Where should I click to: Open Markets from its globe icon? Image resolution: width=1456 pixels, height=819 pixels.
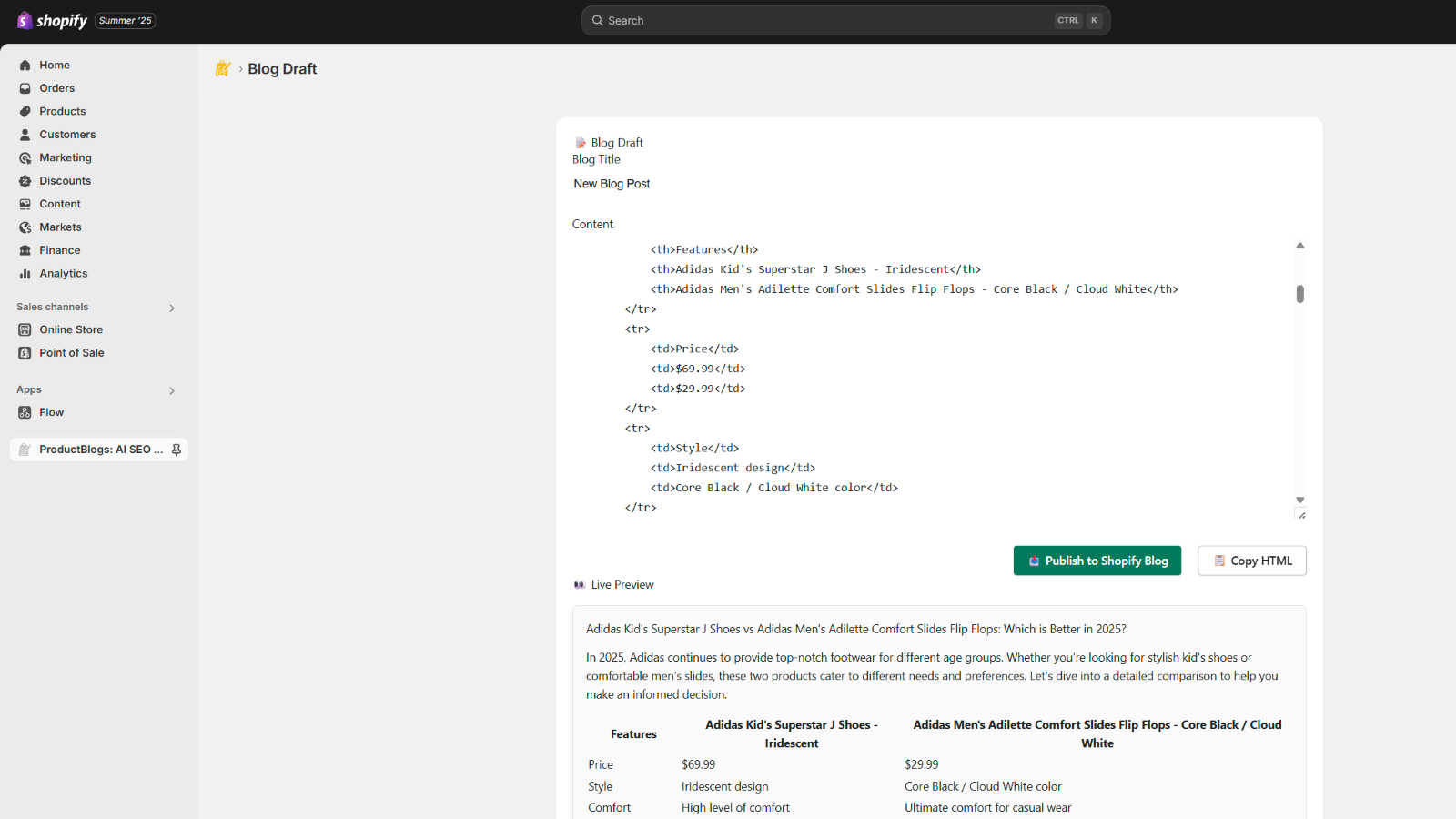[25, 227]
